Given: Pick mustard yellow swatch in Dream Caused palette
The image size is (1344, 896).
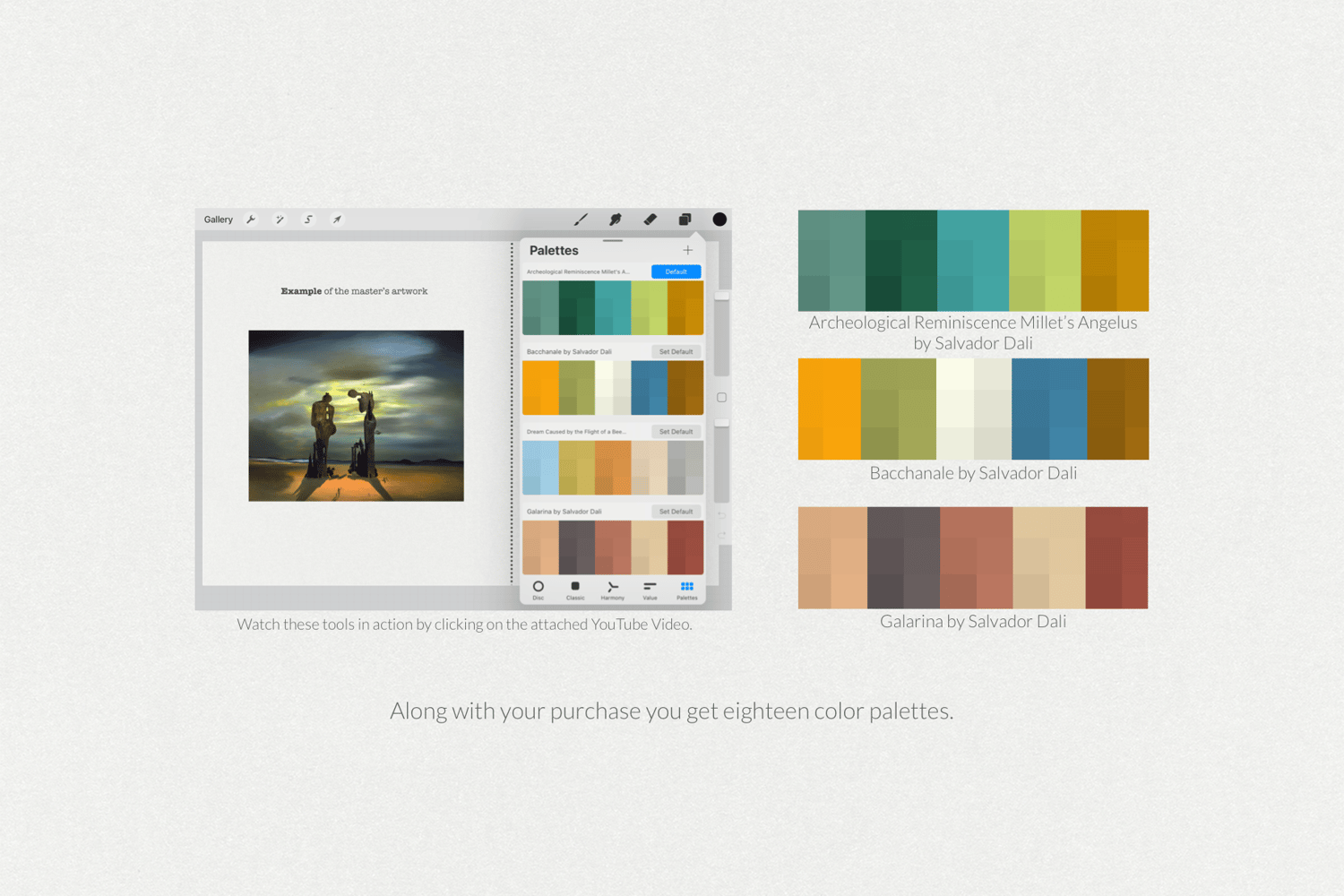Looking at the screenshot, I should 577,468.
